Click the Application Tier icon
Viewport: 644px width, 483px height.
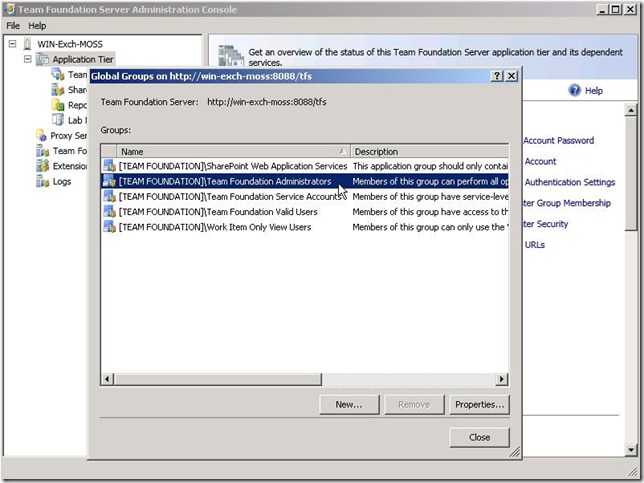pyautogui.click(x=42, y=59)
